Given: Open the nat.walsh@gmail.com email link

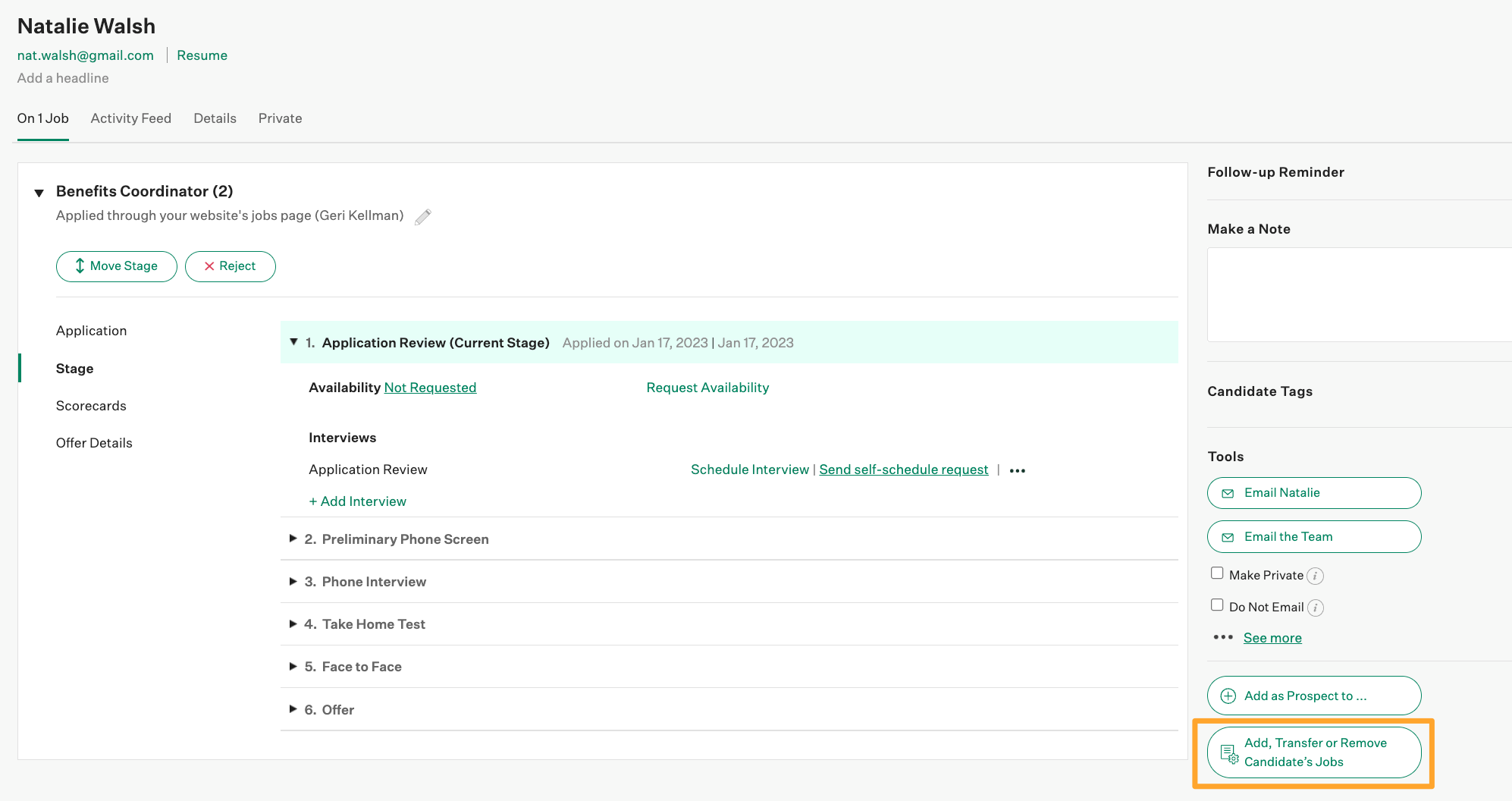Looking at the screenshot, I should click(86, 55).
